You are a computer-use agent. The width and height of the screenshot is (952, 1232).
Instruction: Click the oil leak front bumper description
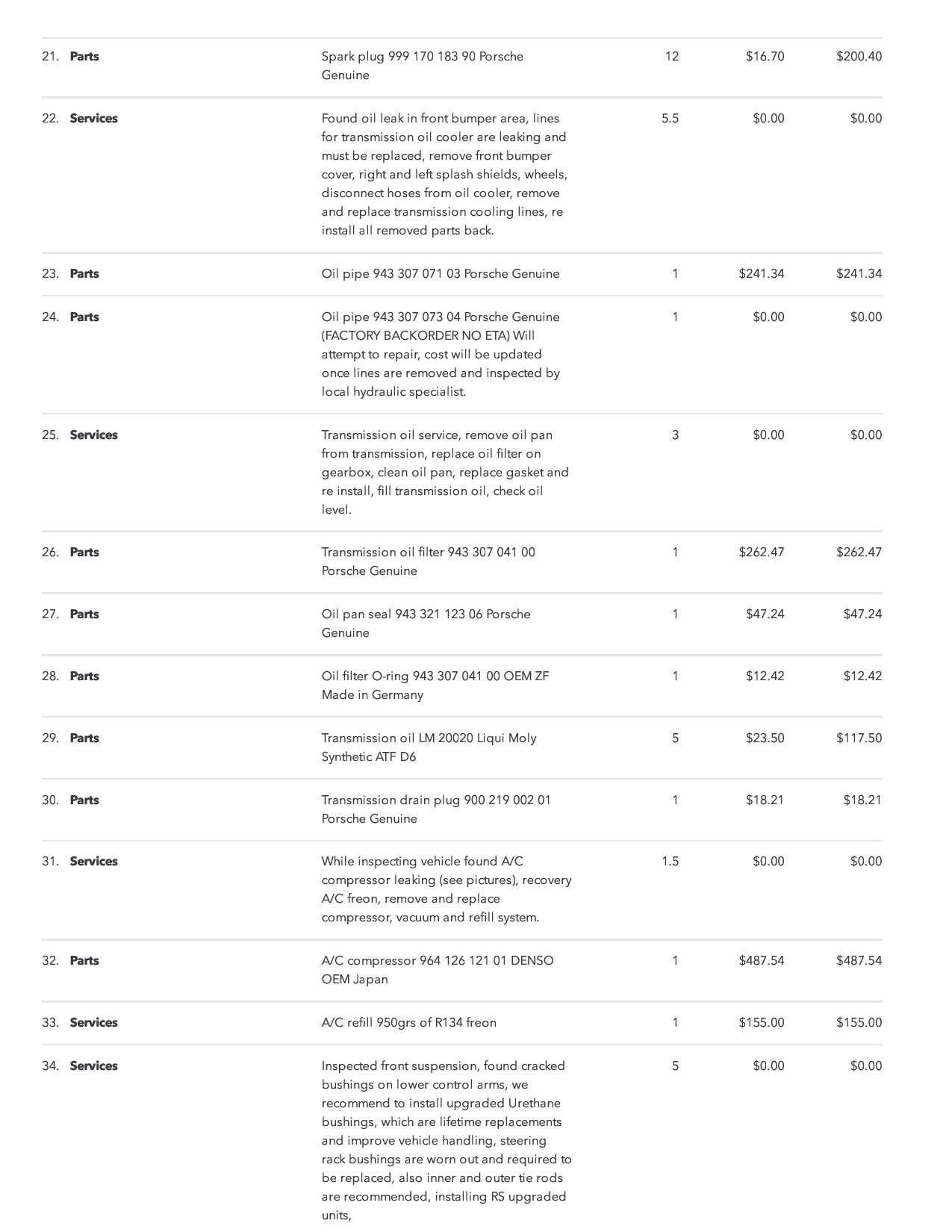pyautogui.click(x=444, y=174)
